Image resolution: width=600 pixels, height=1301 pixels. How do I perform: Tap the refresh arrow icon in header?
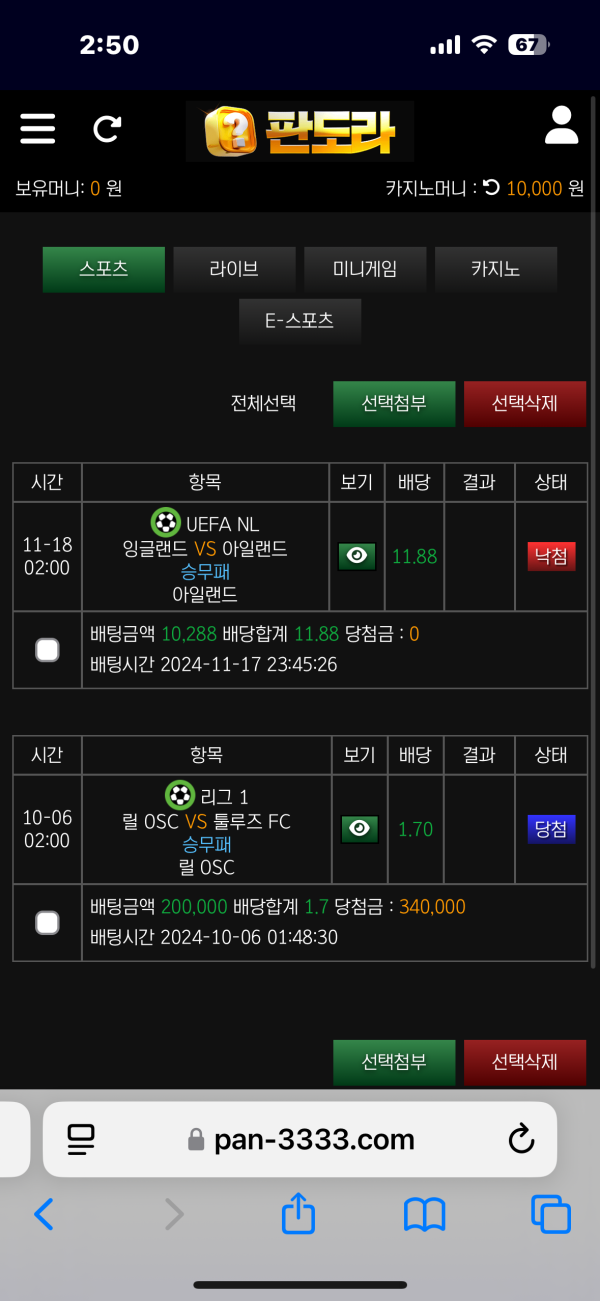point(107,129)
